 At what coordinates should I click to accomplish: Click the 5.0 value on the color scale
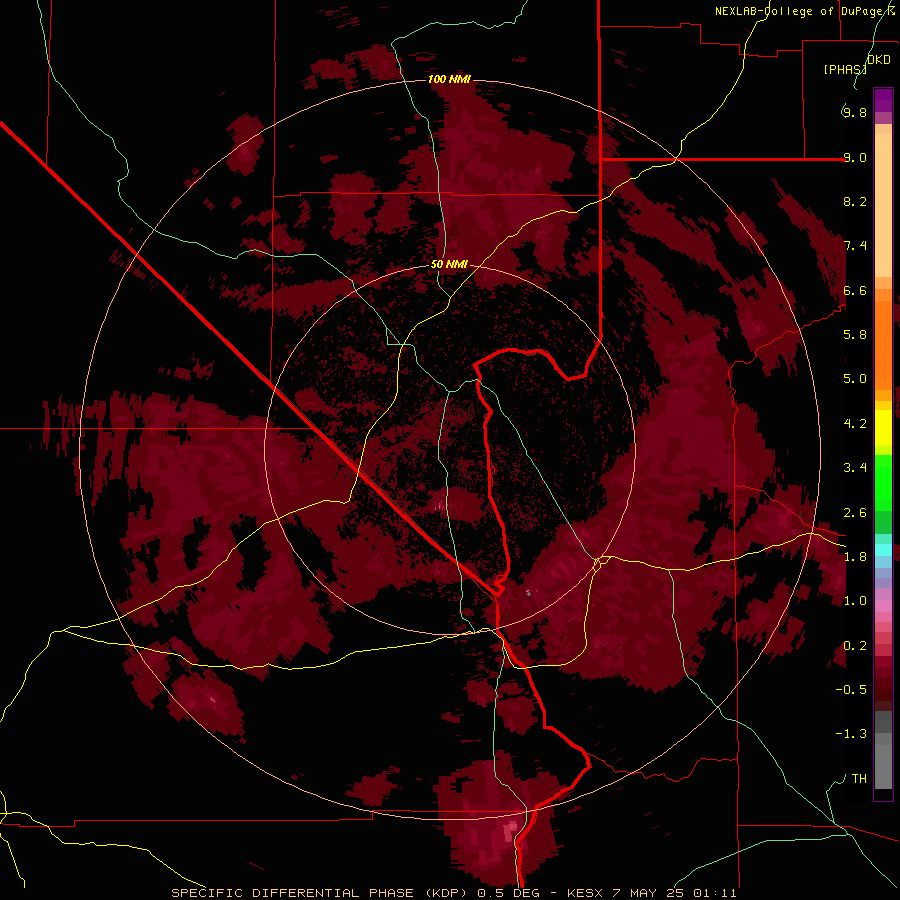(855, 379)
